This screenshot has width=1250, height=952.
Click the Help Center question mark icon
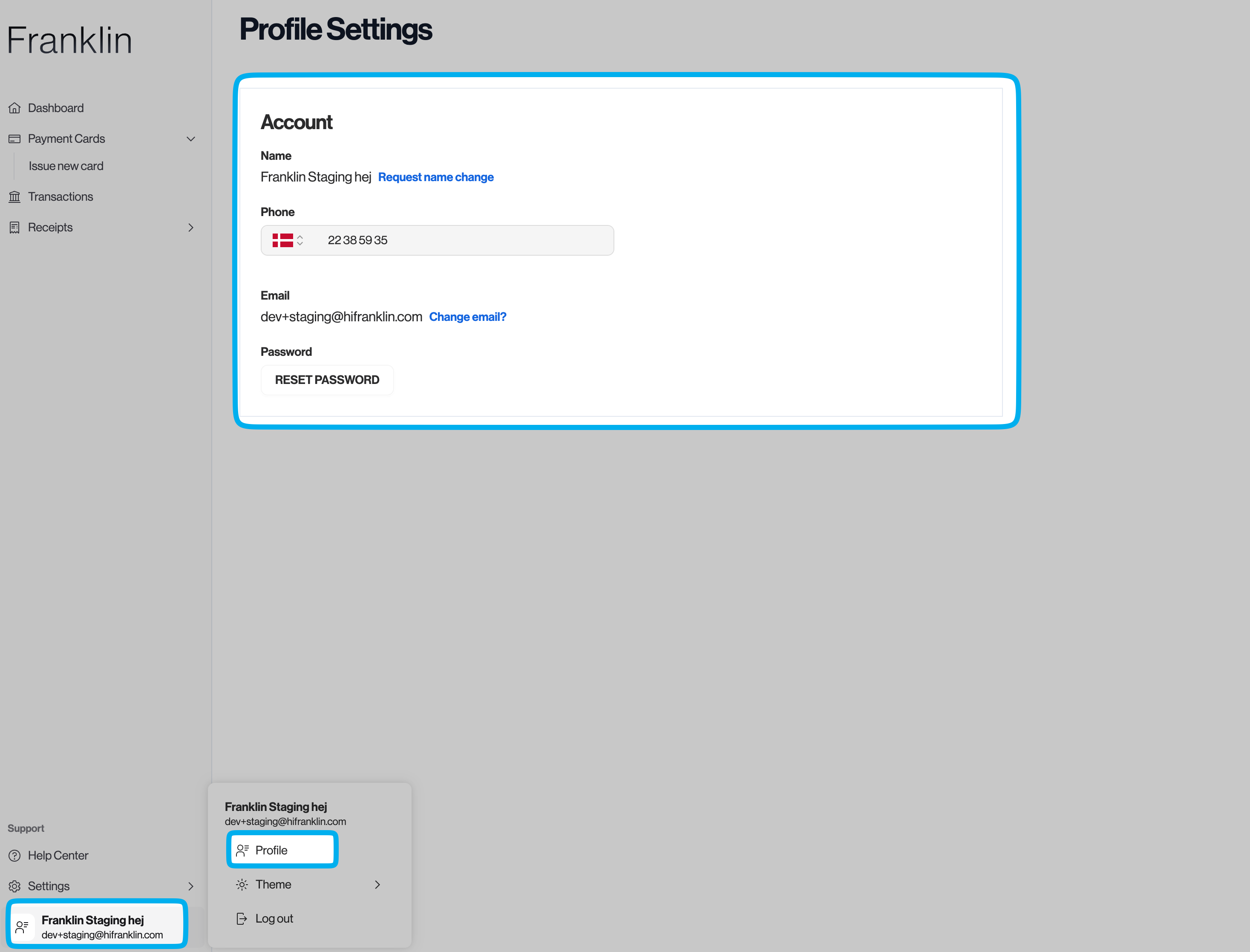pyautogui.click(x=15, y=856)
